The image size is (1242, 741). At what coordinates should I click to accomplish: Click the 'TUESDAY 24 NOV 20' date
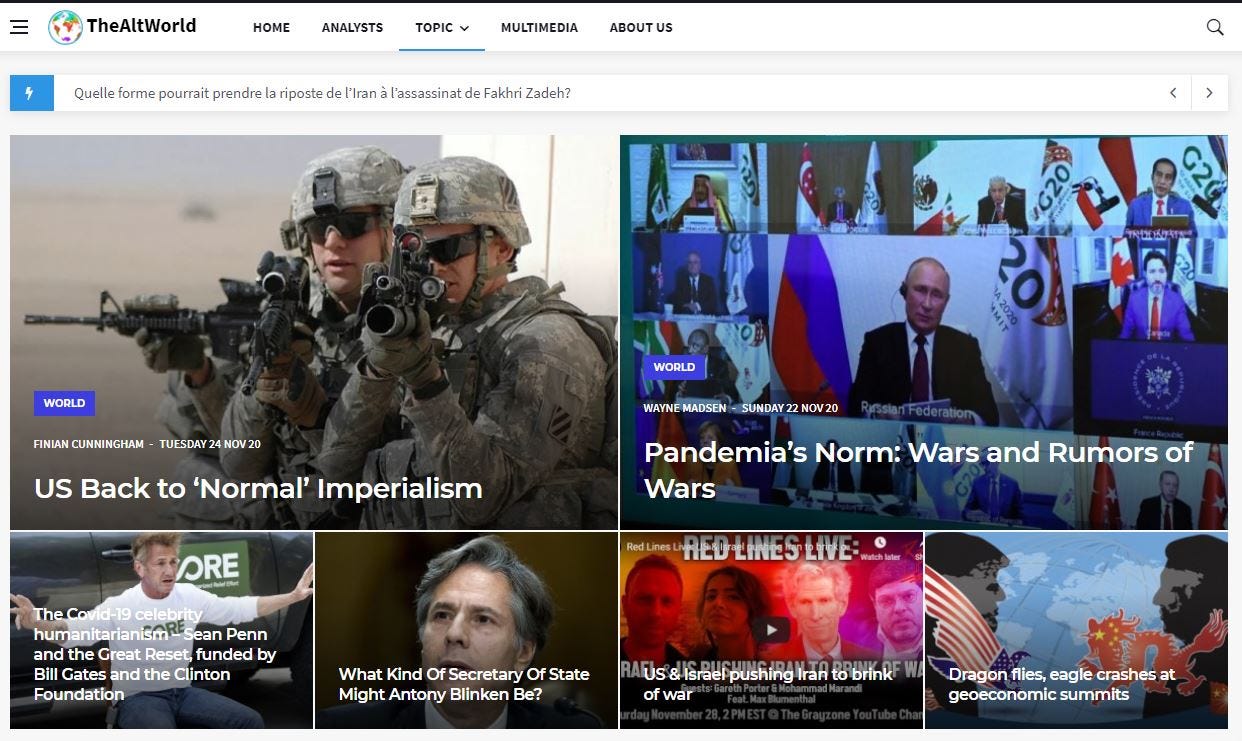(x=210, y=444)
